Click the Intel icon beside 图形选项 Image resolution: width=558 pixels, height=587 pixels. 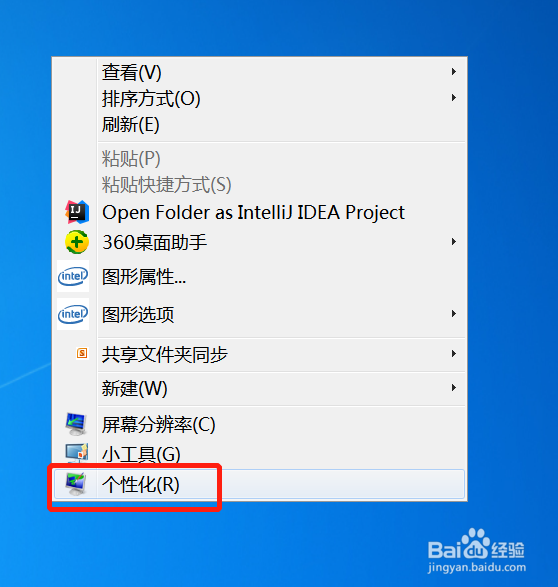pos(73,314)
